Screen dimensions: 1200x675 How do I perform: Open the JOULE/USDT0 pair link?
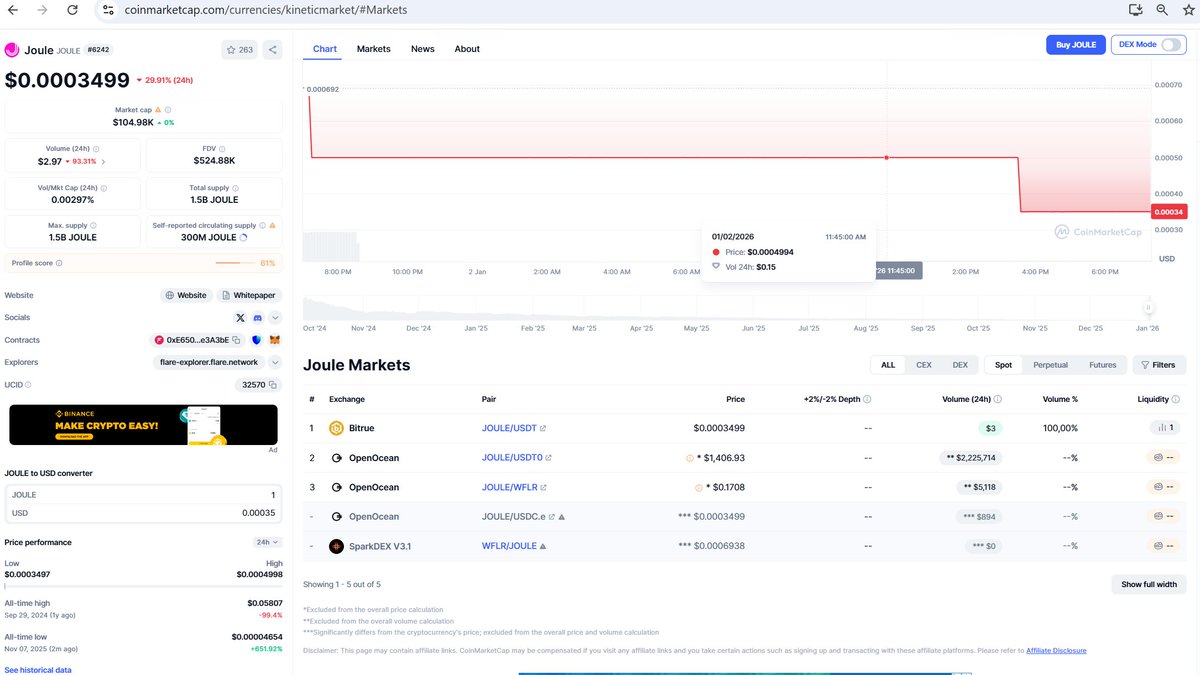click(x=512, y=458)
